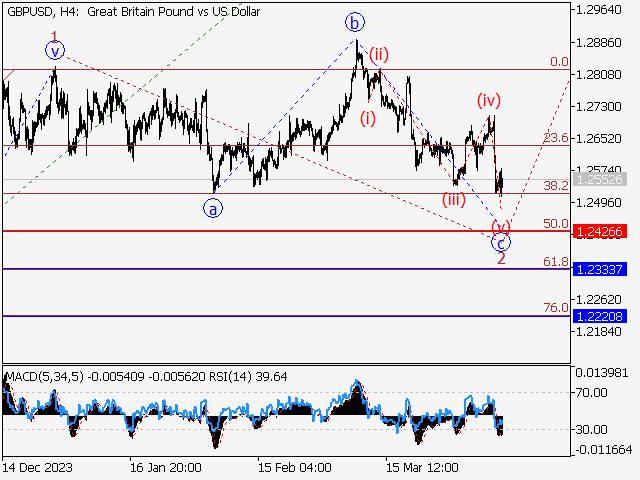
Task: Click the 16 Jan 20:00 date label
Action: pos(166,467)
